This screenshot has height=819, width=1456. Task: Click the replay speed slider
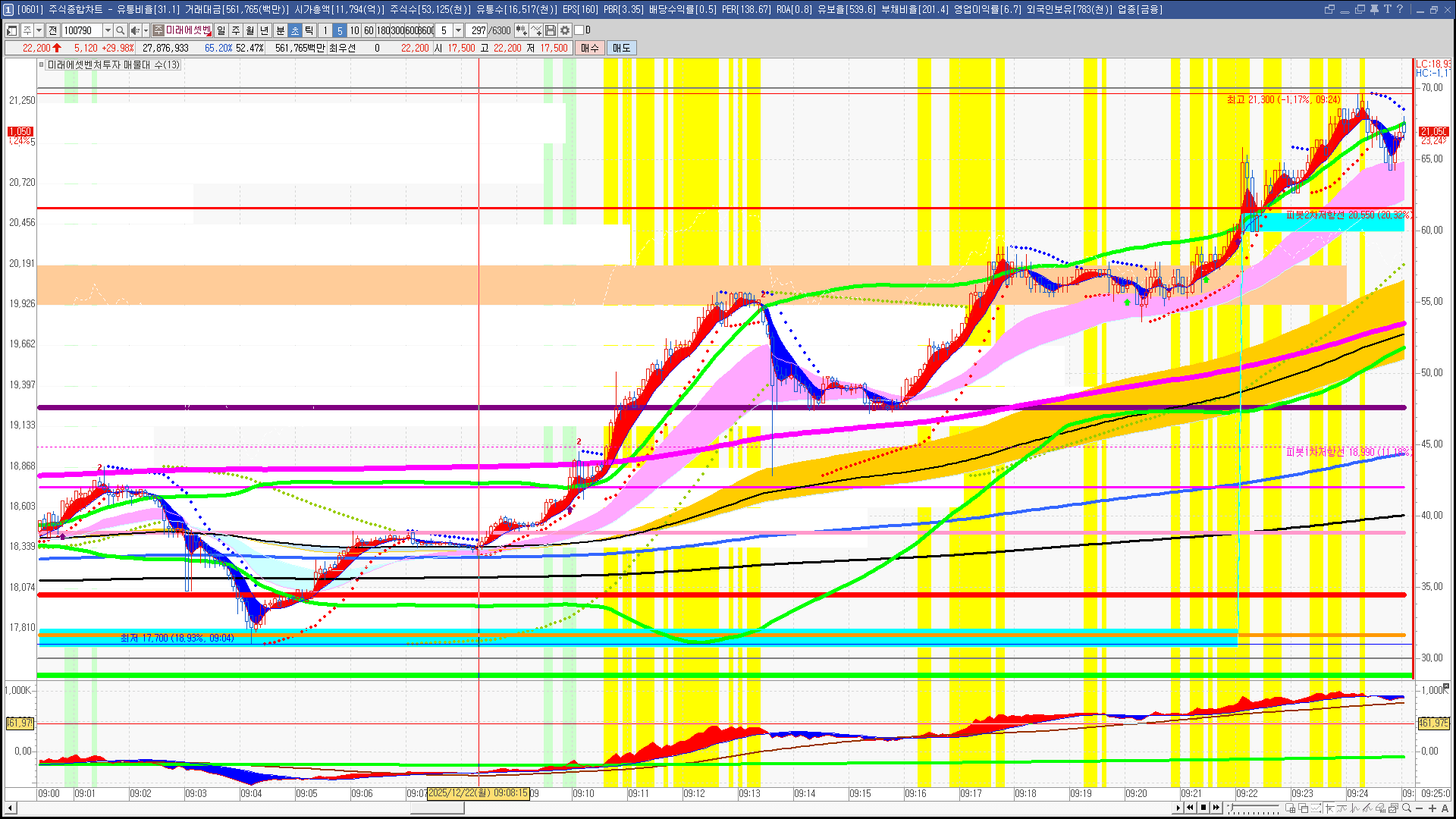click(x=1253, y=806)
